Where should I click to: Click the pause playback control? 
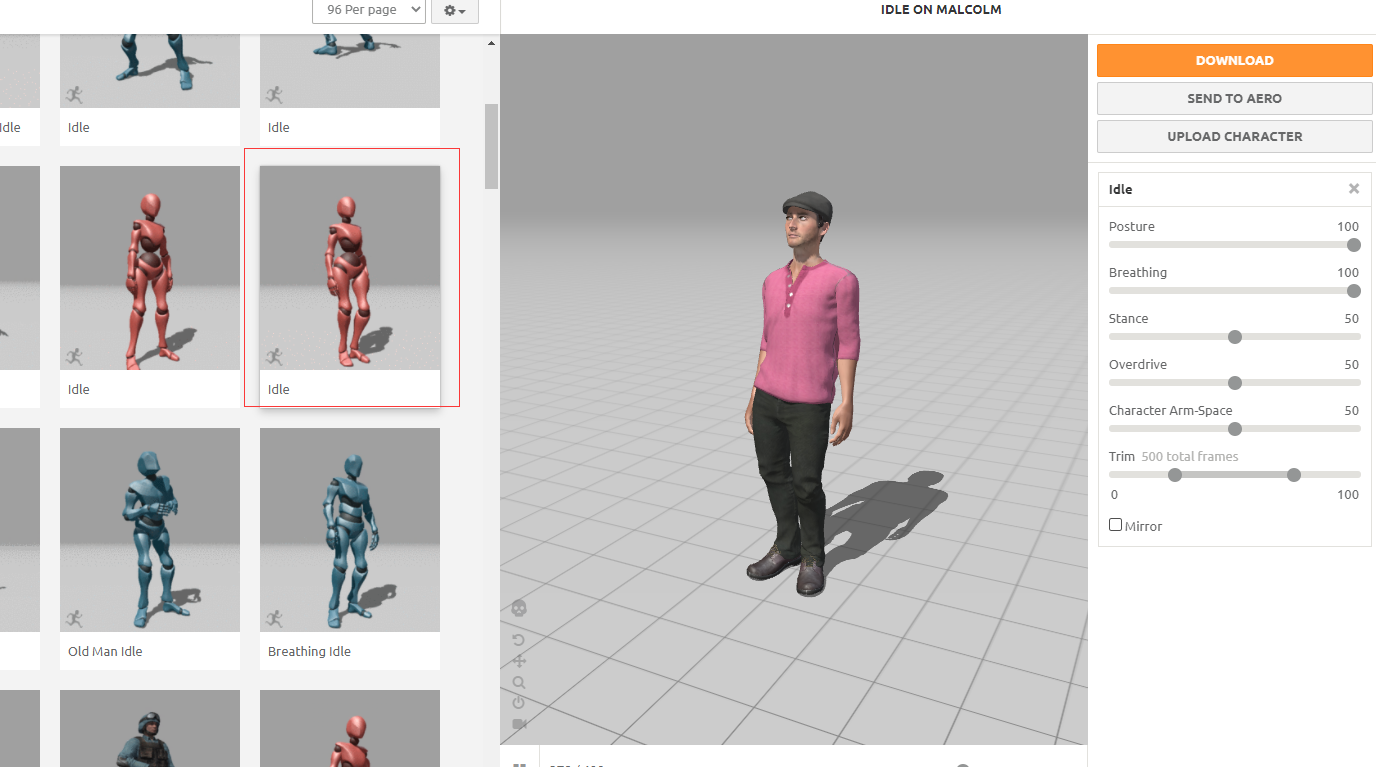coord(519,763)
